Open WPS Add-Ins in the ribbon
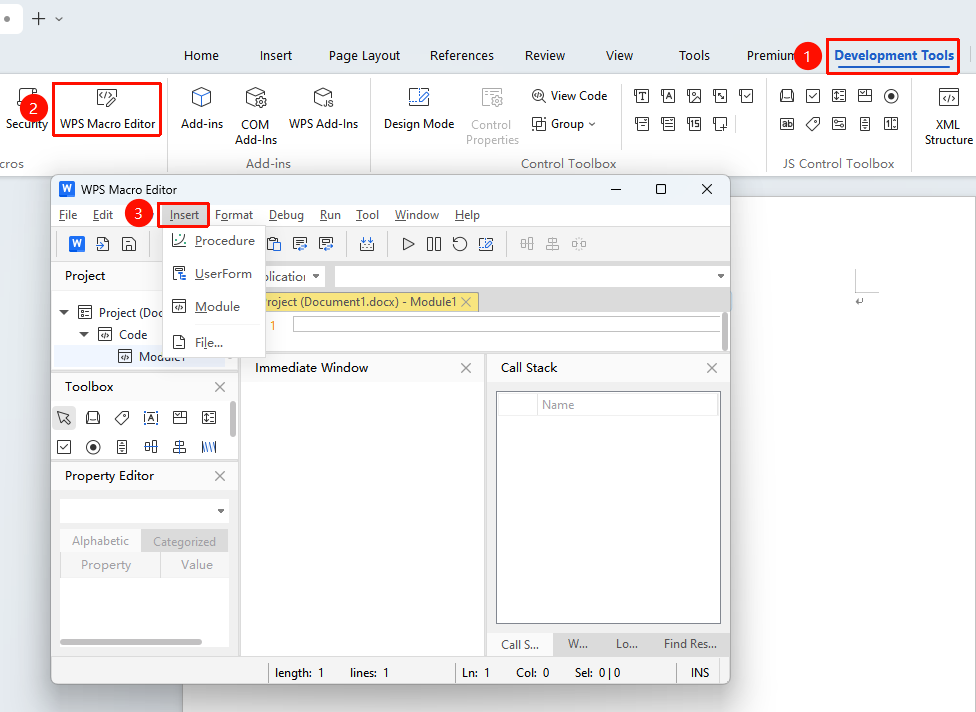Image resolution: width=976 pixels, height=712 pixels. [x=323, y=109]
